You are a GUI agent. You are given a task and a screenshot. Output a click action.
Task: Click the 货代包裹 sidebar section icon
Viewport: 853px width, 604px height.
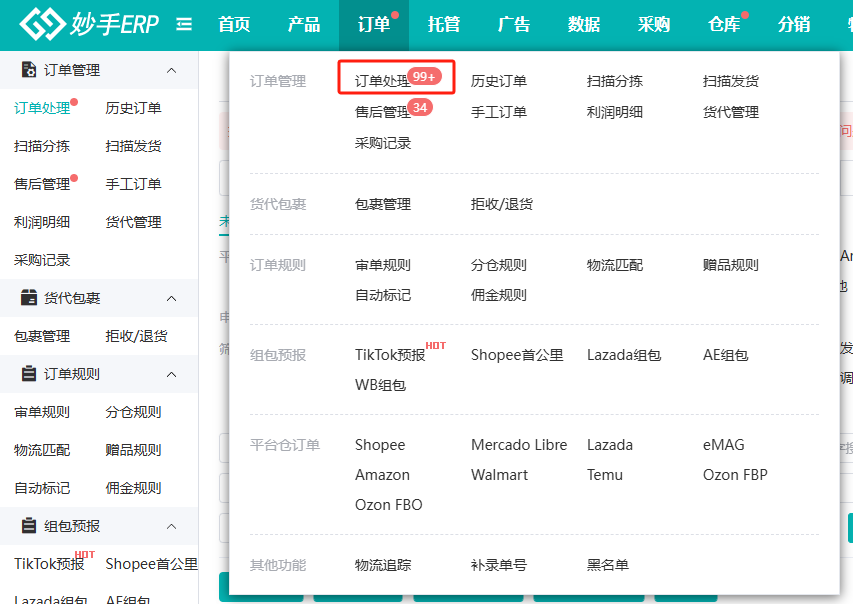tap(29, 298)
